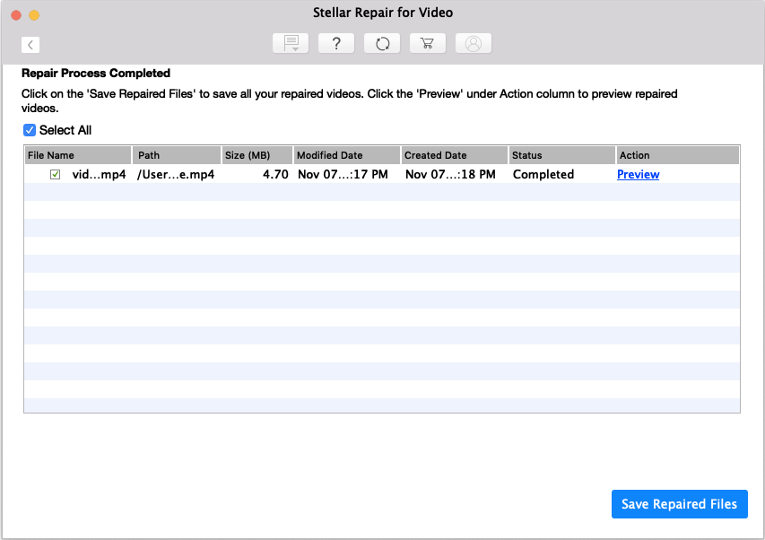This screenshot has width=765, height=540.
Task: Sort by File Name column header
Action: tap(78, 155)
